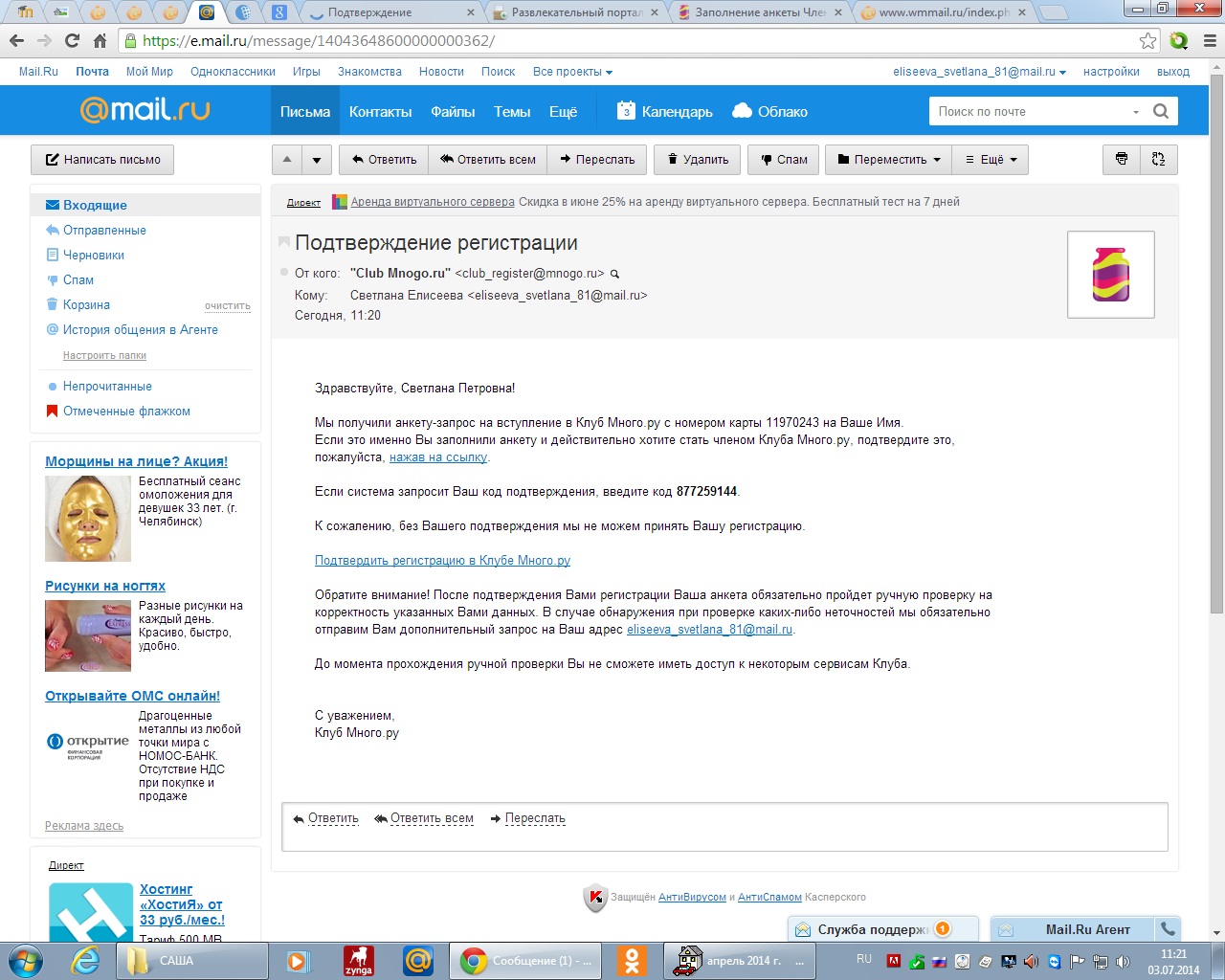Open the Спам folder in sidebar
The image size is (1225, 980).
[x=78, y=279]
